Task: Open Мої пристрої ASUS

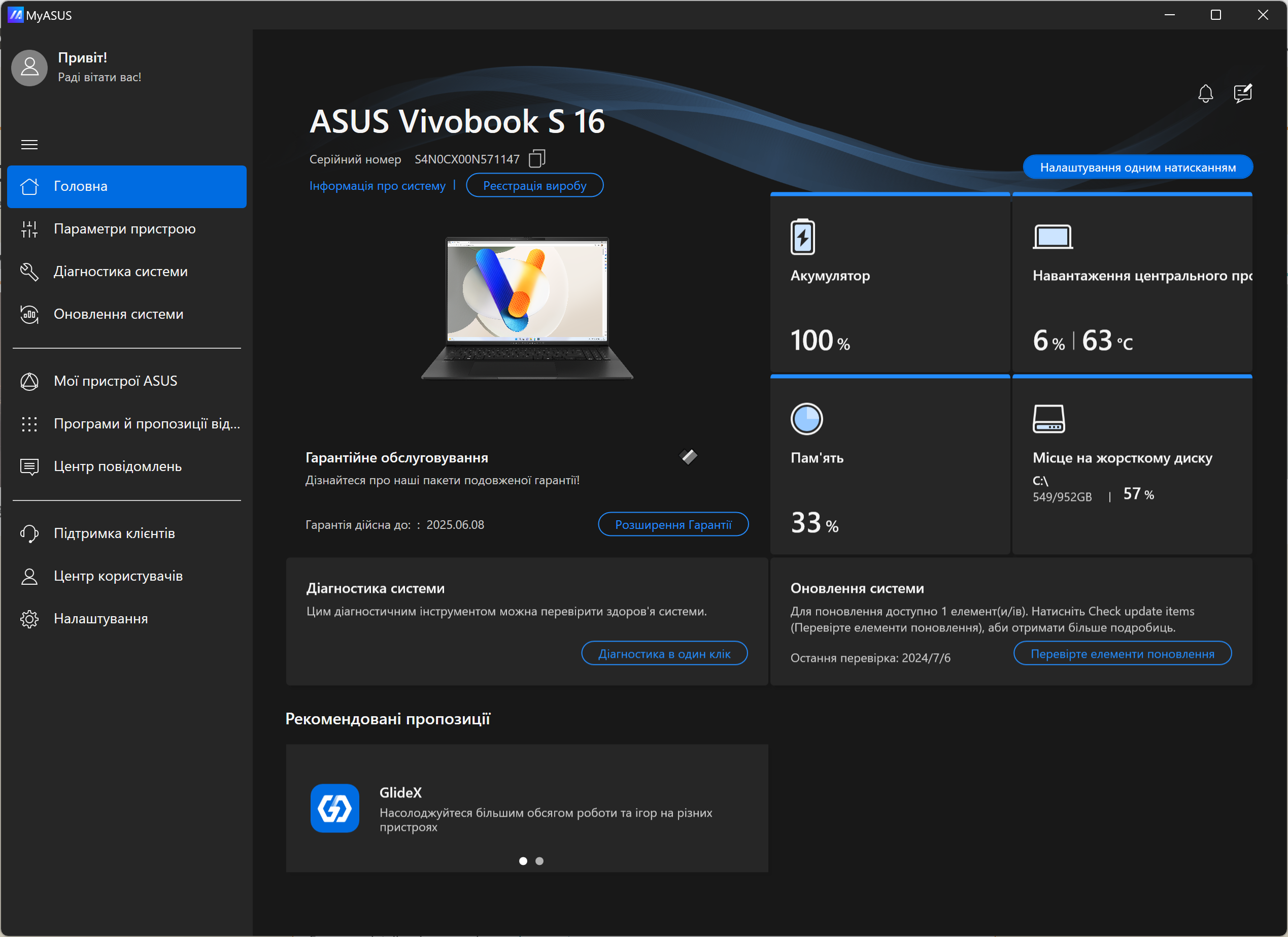Action: click(x=127, y=381)
